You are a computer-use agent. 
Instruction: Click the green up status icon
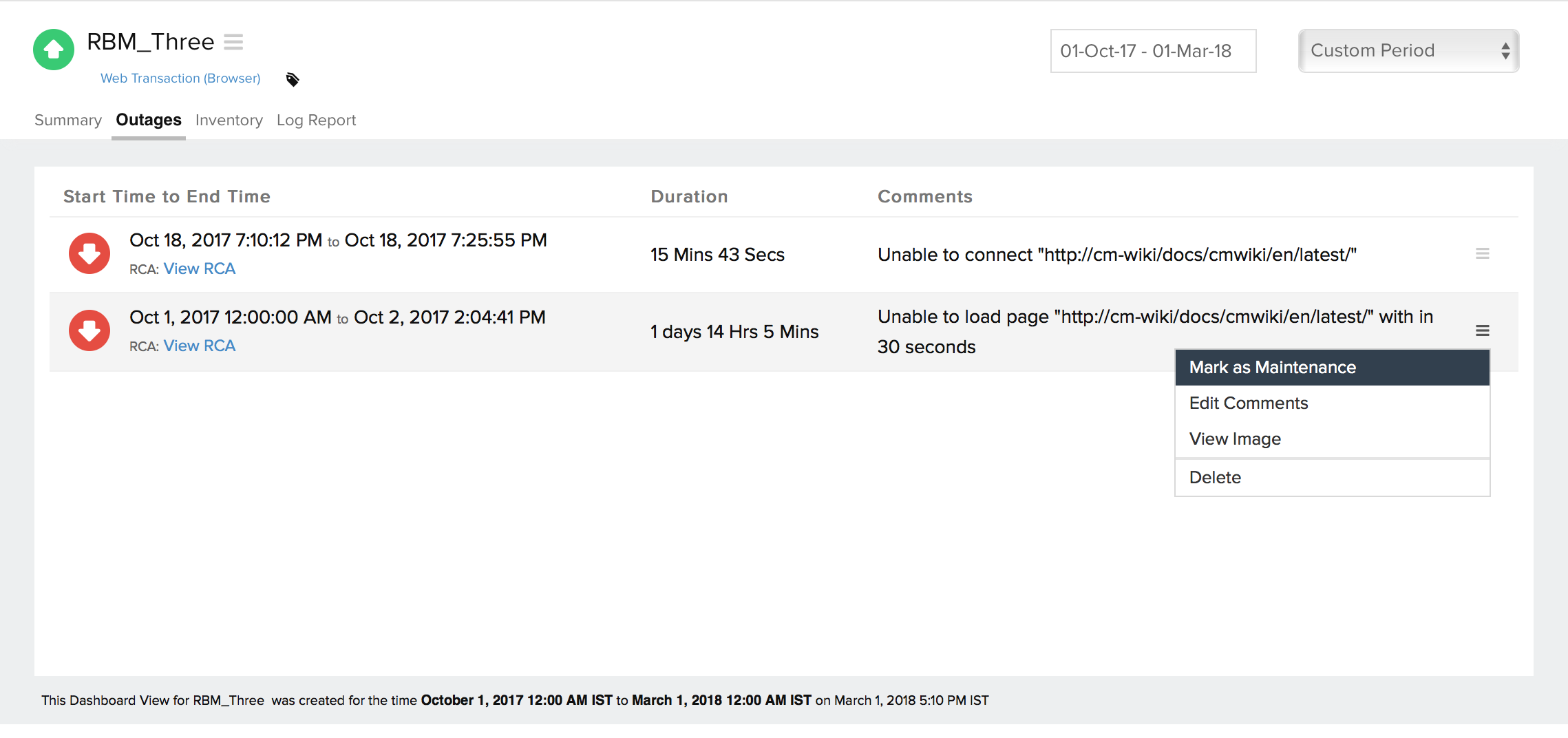point(54,50)
